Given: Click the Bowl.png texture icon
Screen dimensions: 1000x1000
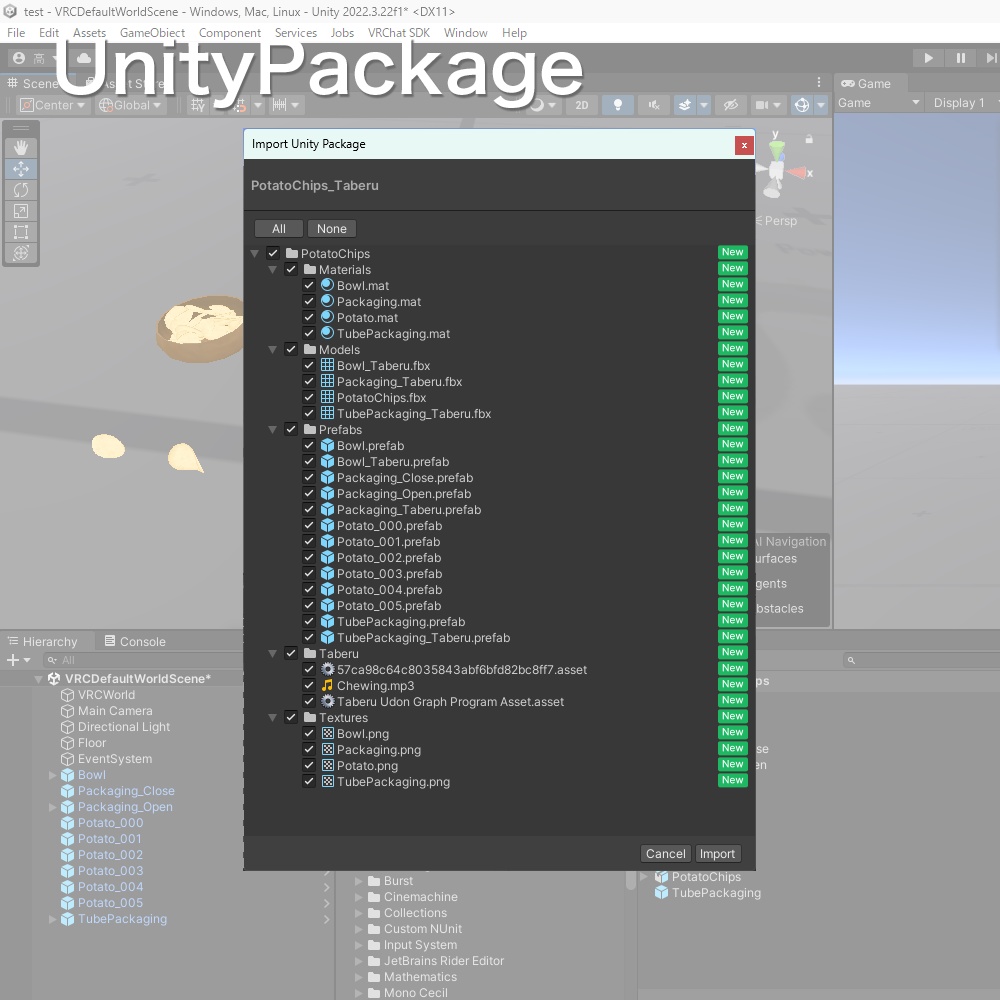Looking at the screenshot, I should point(327,733).
